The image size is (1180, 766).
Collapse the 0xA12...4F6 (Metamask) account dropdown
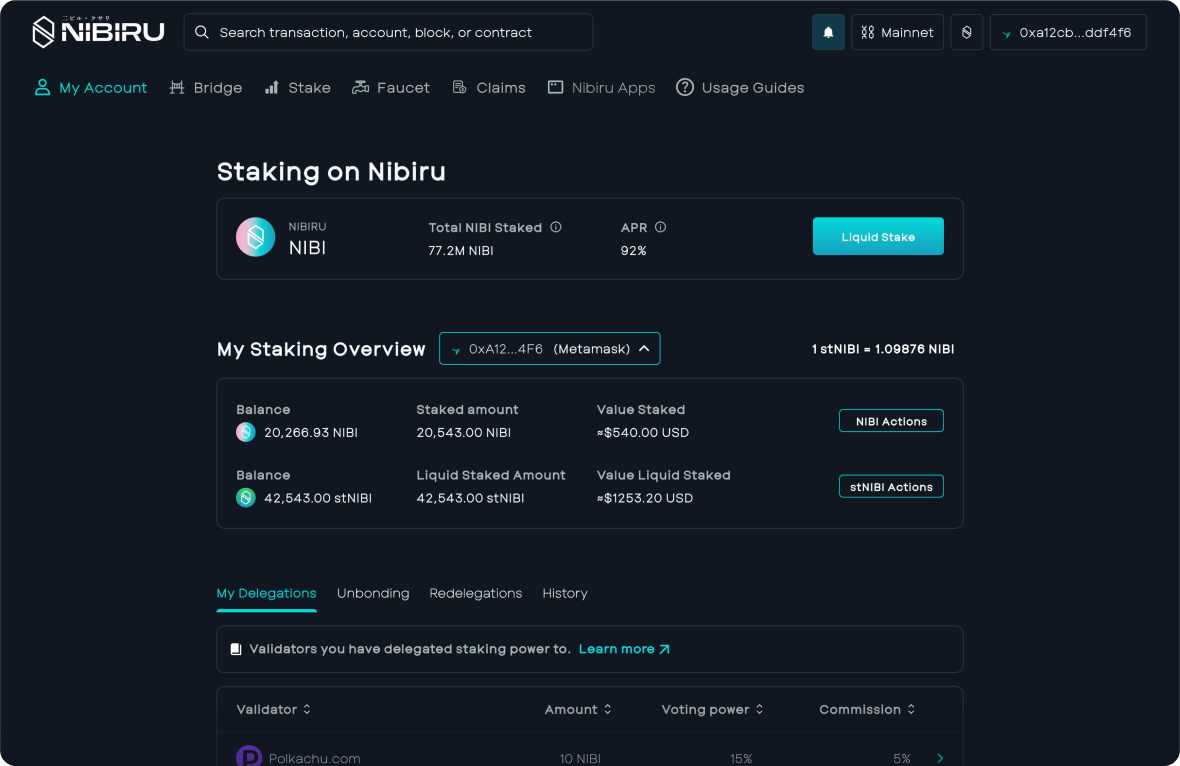(x=549, y=348)
